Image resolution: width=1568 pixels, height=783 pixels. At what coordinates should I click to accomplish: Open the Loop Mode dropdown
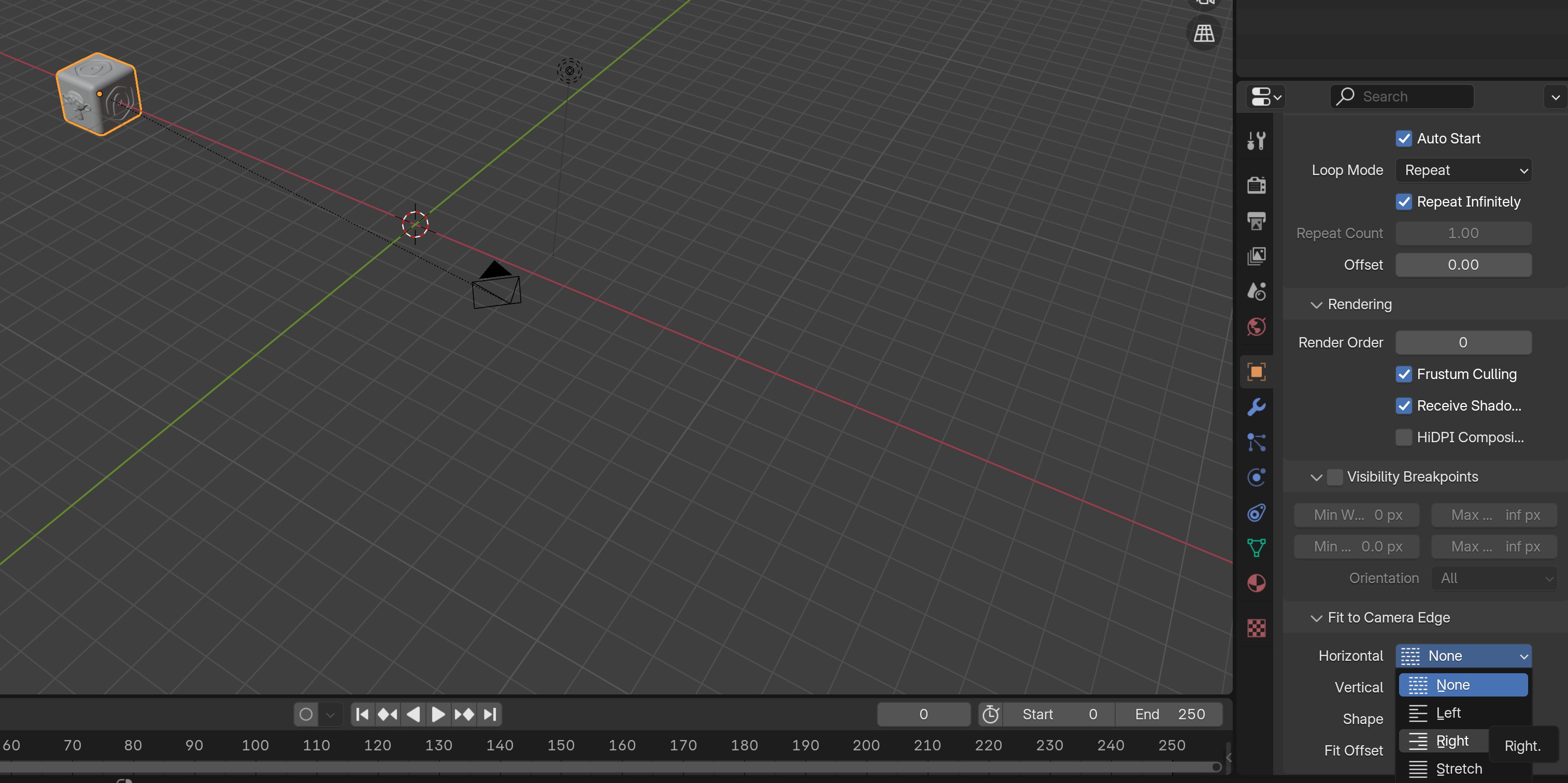tap(1463, 170)
